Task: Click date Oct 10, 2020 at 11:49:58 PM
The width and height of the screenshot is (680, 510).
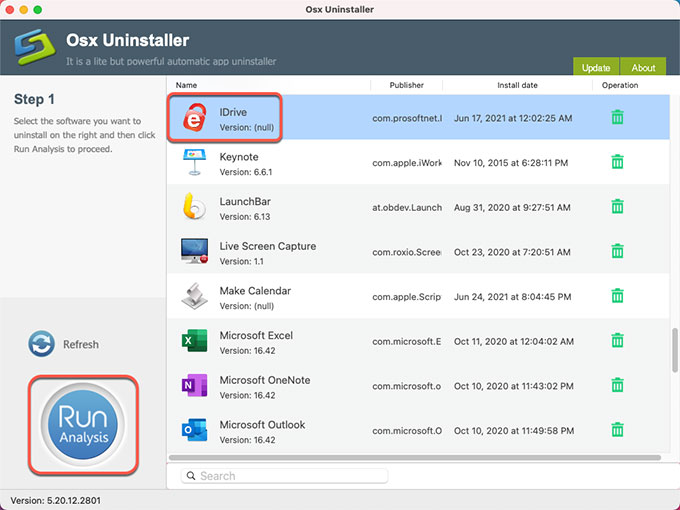Action: [514, 431]
